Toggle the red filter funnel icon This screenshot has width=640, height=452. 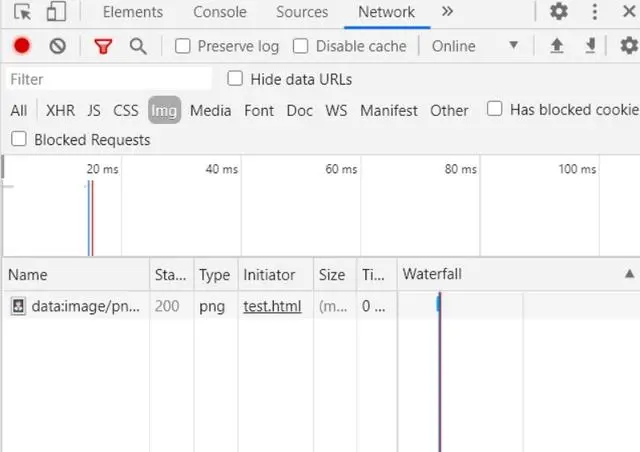[103, 46]
